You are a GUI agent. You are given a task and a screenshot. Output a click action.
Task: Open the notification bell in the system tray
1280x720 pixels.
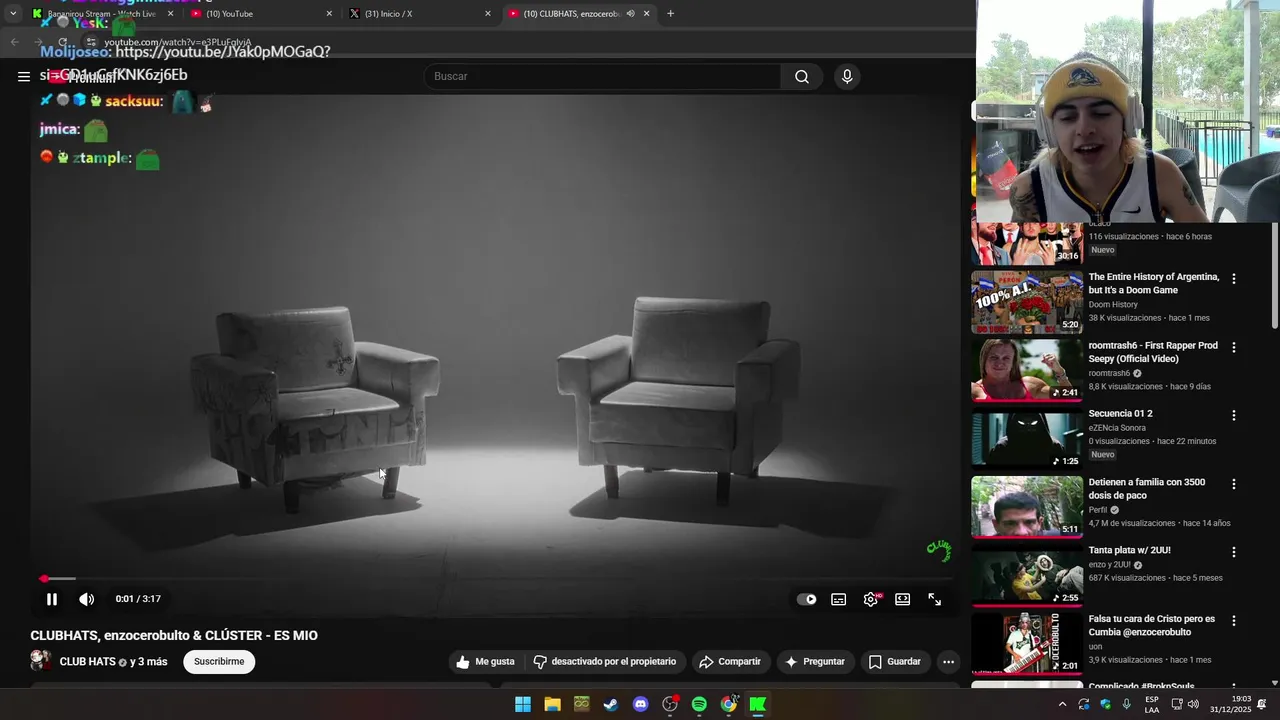coord(1262,704)
